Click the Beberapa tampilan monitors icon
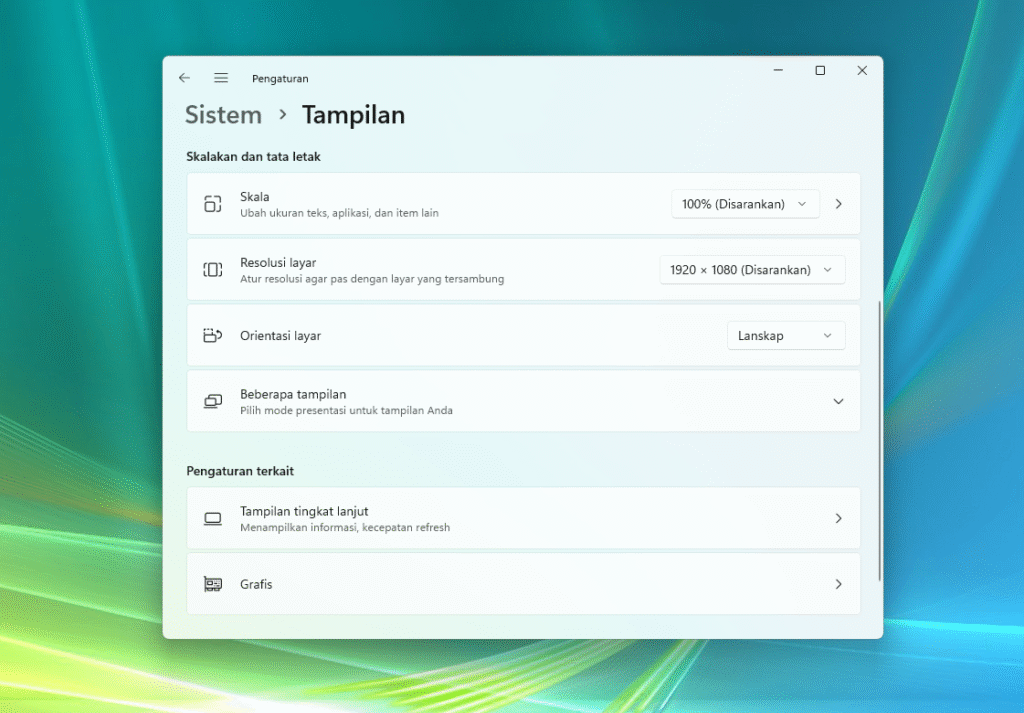This screenshot has width=1024, height=713. click(212, 402)
